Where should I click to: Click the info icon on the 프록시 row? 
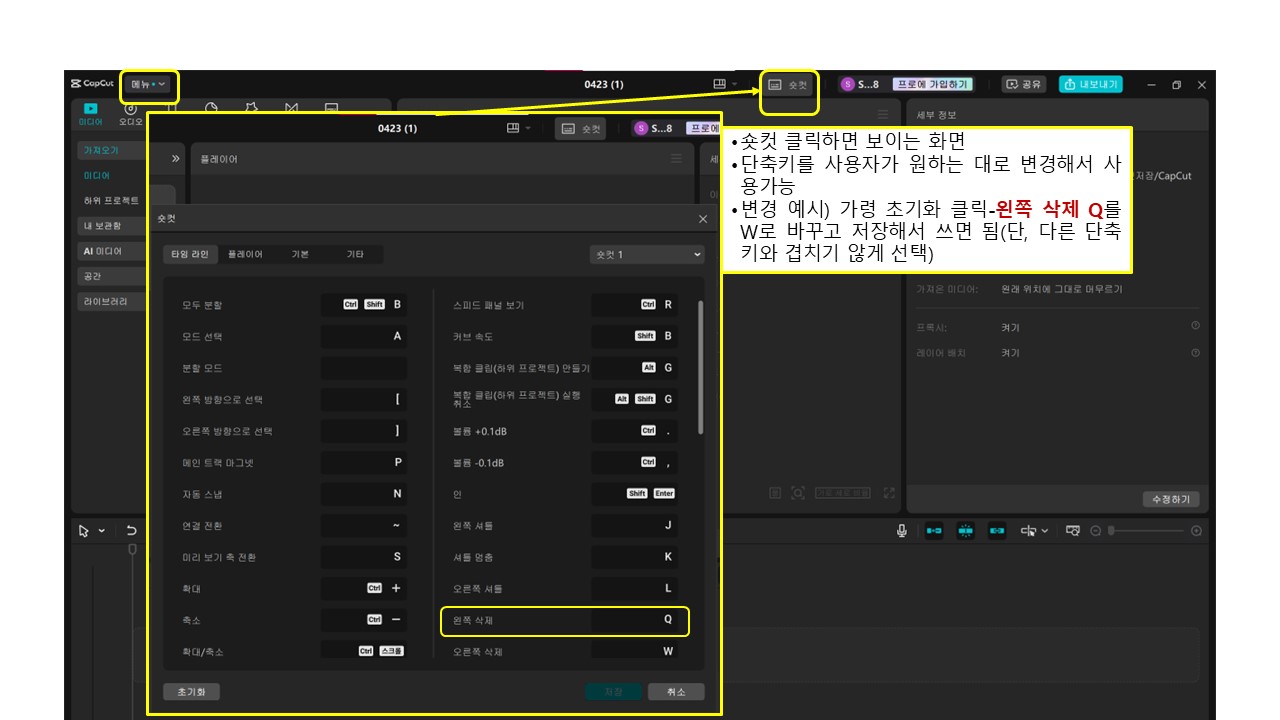tap(1195, 327)
